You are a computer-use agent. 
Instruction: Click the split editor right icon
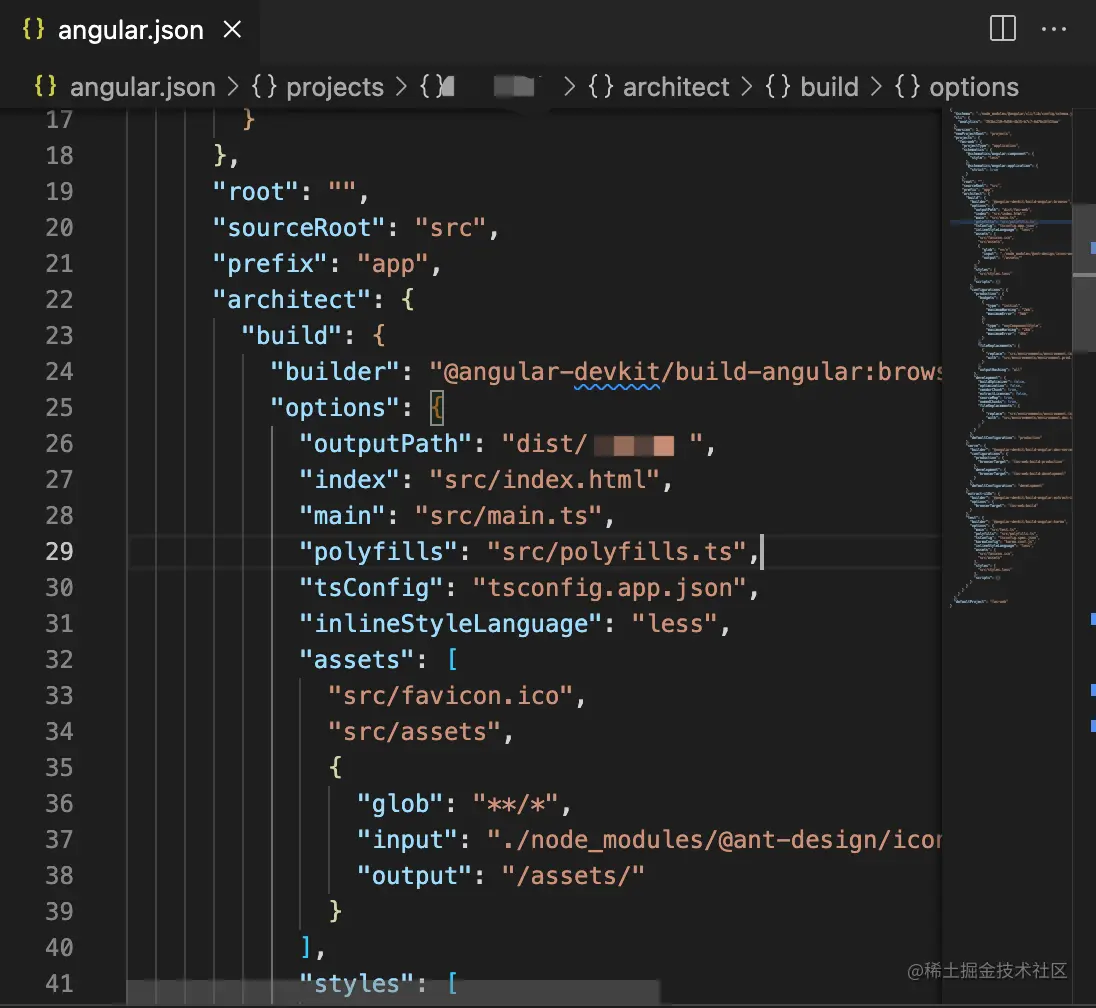coord(1002,29)
